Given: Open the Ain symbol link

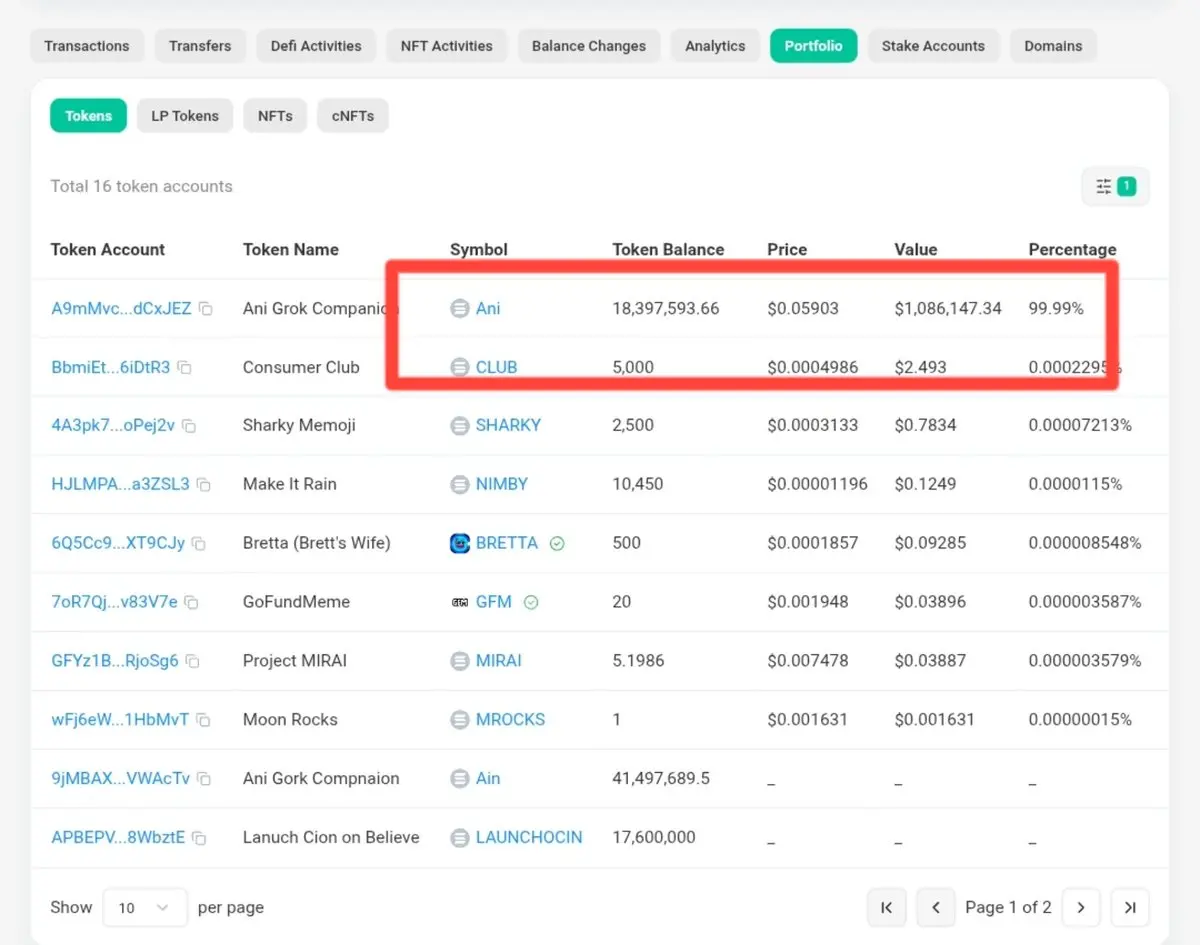Looking at the screenshot, I should pos(488,779).
